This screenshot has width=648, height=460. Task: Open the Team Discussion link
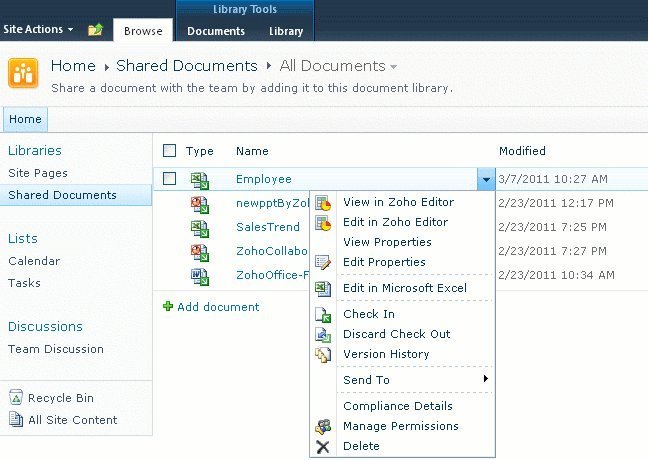pos(56,349)
